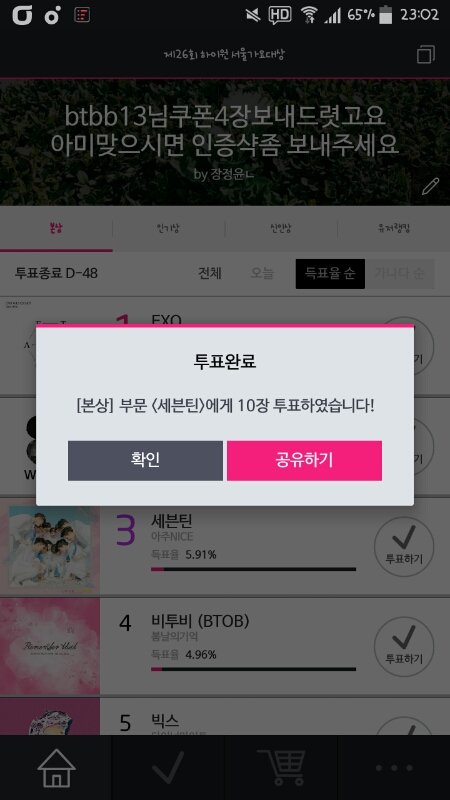Open the checkmark vote icon in bottom bar
The image size is (450, 800).
[168, 767]
